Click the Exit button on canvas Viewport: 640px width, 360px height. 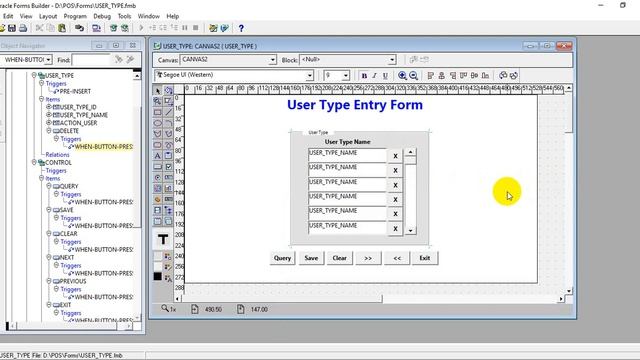coord(425,258)
